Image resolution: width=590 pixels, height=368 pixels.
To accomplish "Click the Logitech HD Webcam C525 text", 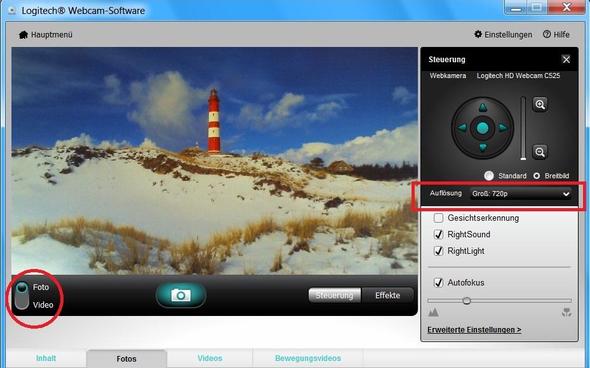I will [x=518, y=76].
